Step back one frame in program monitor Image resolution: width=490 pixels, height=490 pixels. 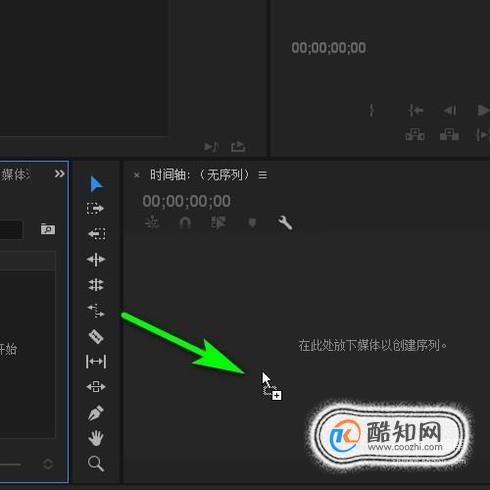(449, 110)
